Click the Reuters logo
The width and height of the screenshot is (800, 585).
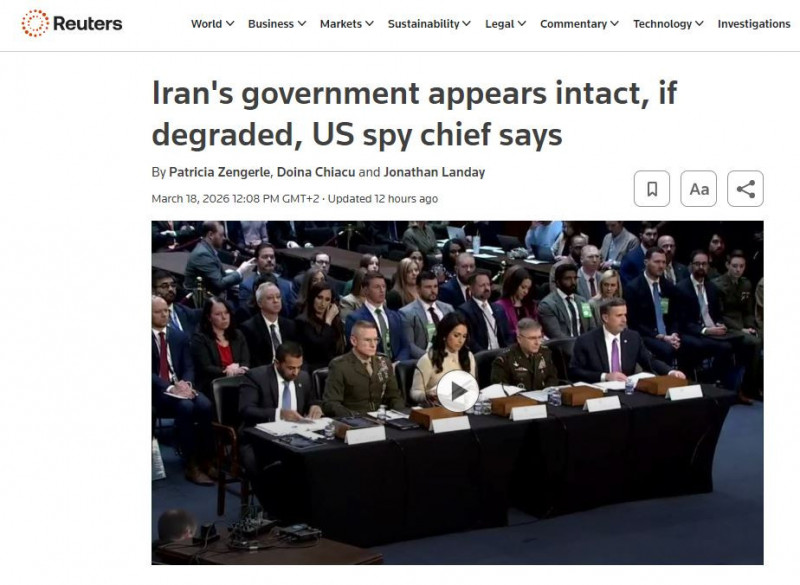[x=71, y=23]
